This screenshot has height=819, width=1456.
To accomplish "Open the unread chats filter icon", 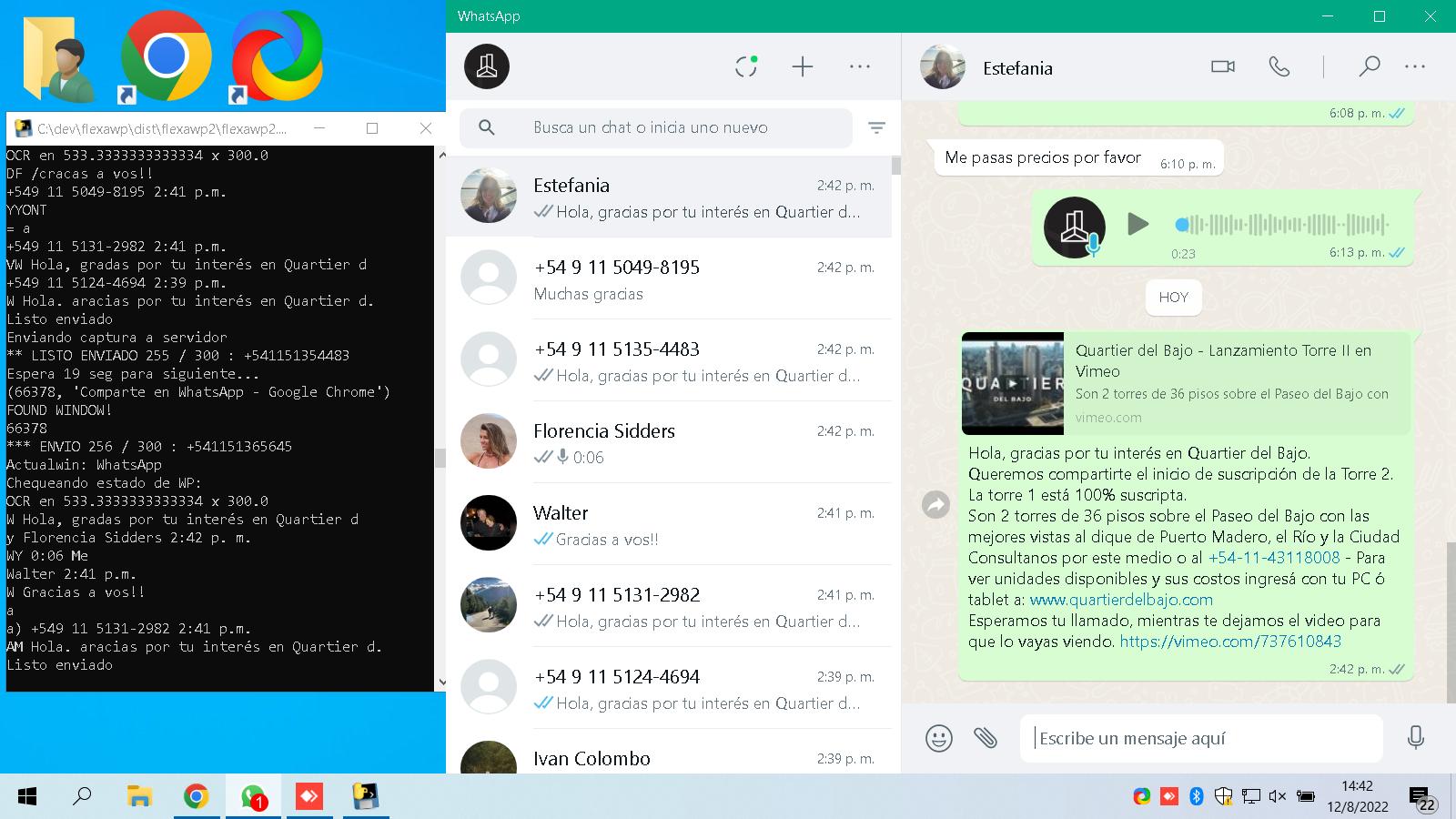I will point(876,128).
